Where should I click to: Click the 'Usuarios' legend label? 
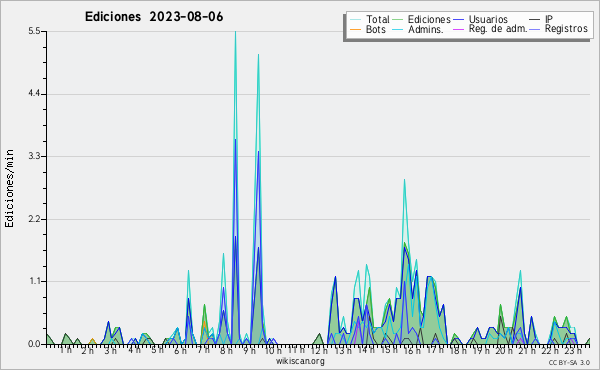tap(488, 19)
